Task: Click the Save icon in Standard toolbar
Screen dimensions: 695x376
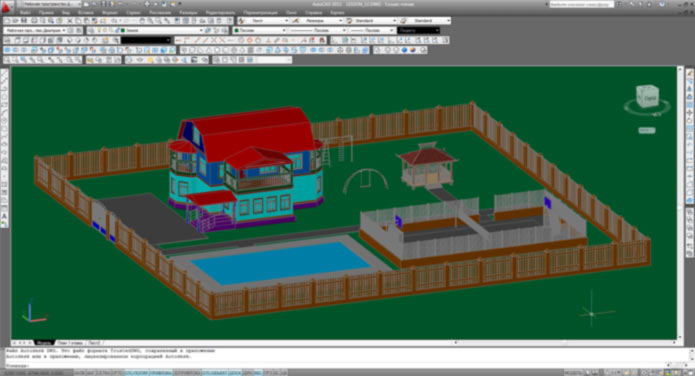Action: click(24, 21)
